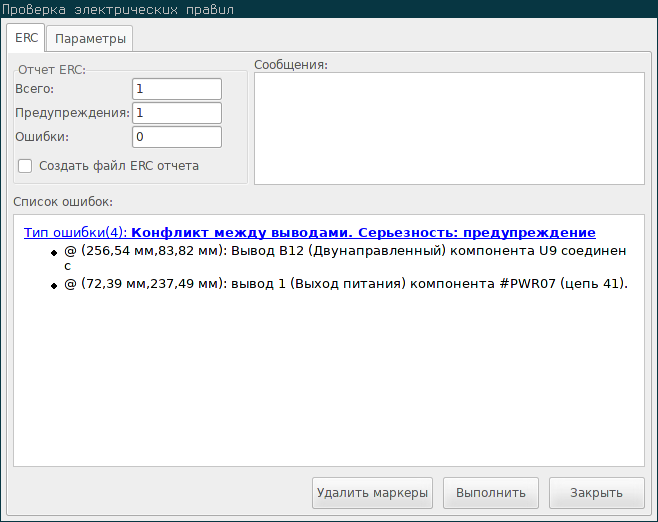Click inside the Сообщения text box
The width and height of the screenshot is (658, 522).
(x=448, y=129)
